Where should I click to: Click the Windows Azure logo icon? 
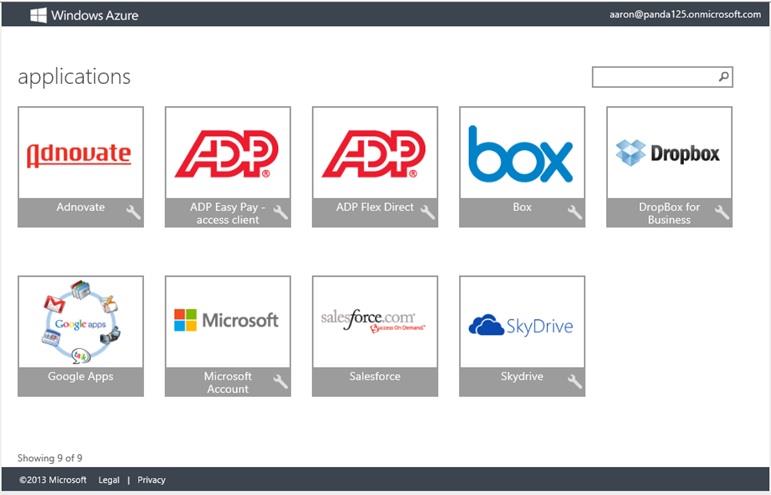point(38,15)
